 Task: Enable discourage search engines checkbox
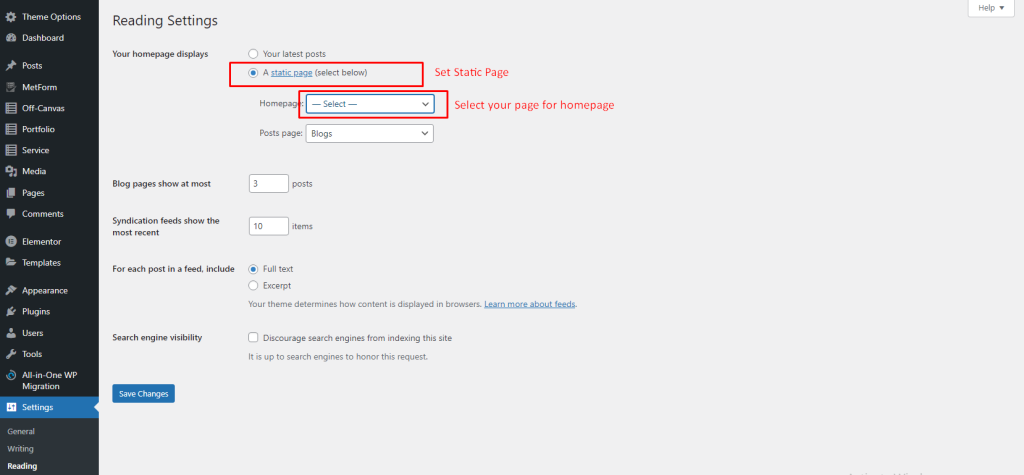(x=253, y=338)
